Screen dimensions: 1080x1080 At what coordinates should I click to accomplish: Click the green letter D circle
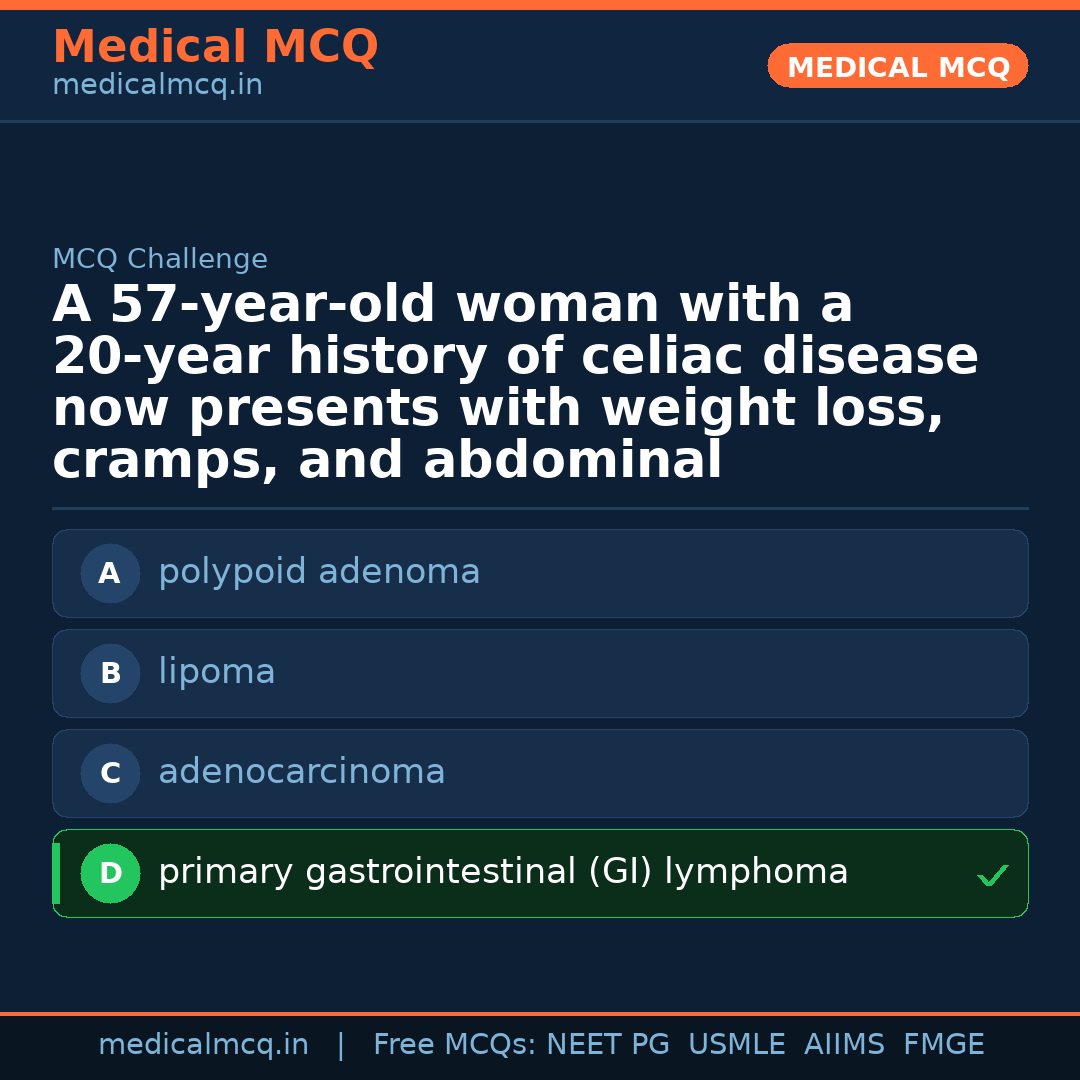(x=110, y=874)
